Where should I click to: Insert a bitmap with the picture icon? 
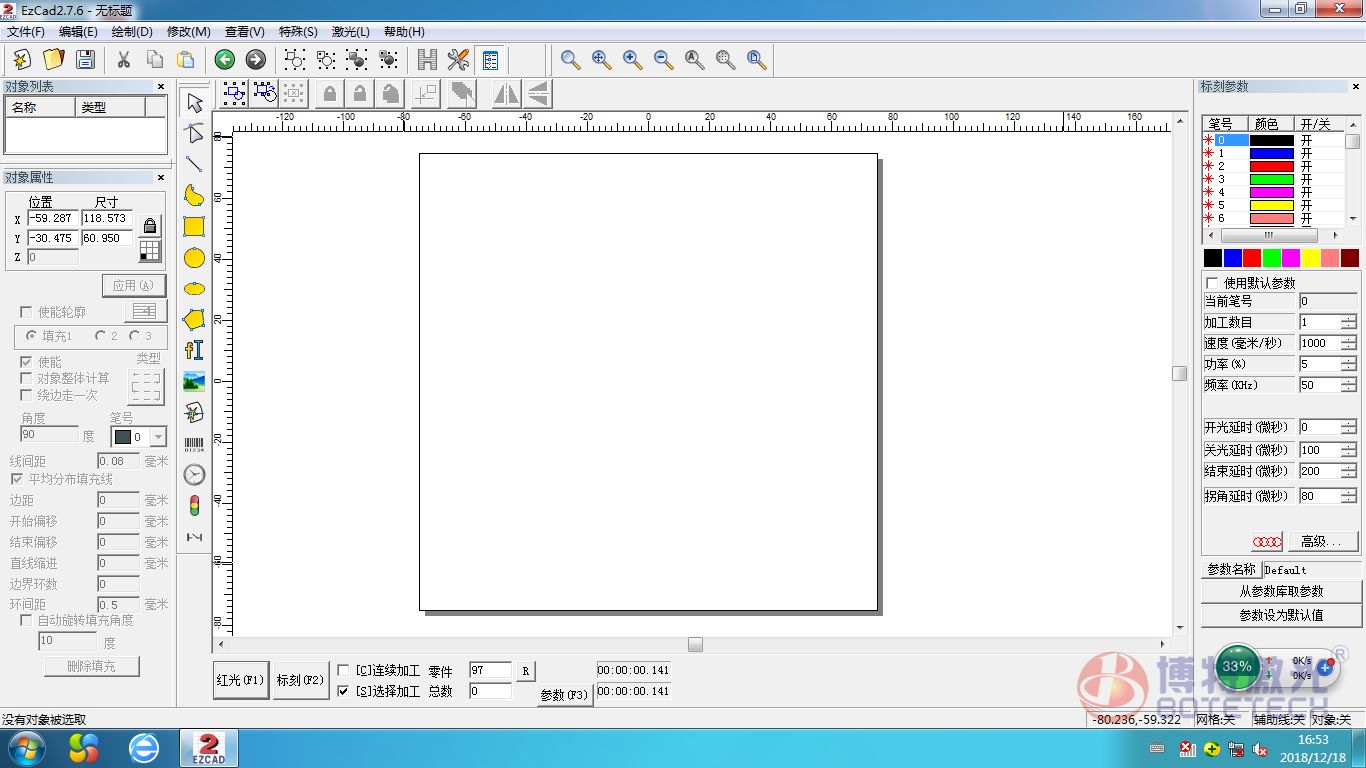194,381
